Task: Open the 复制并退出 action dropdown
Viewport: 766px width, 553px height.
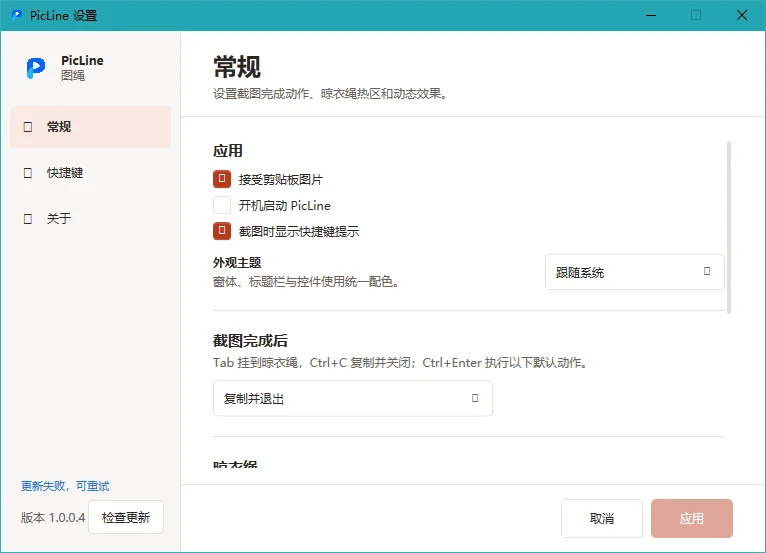Action: point(353,399)
